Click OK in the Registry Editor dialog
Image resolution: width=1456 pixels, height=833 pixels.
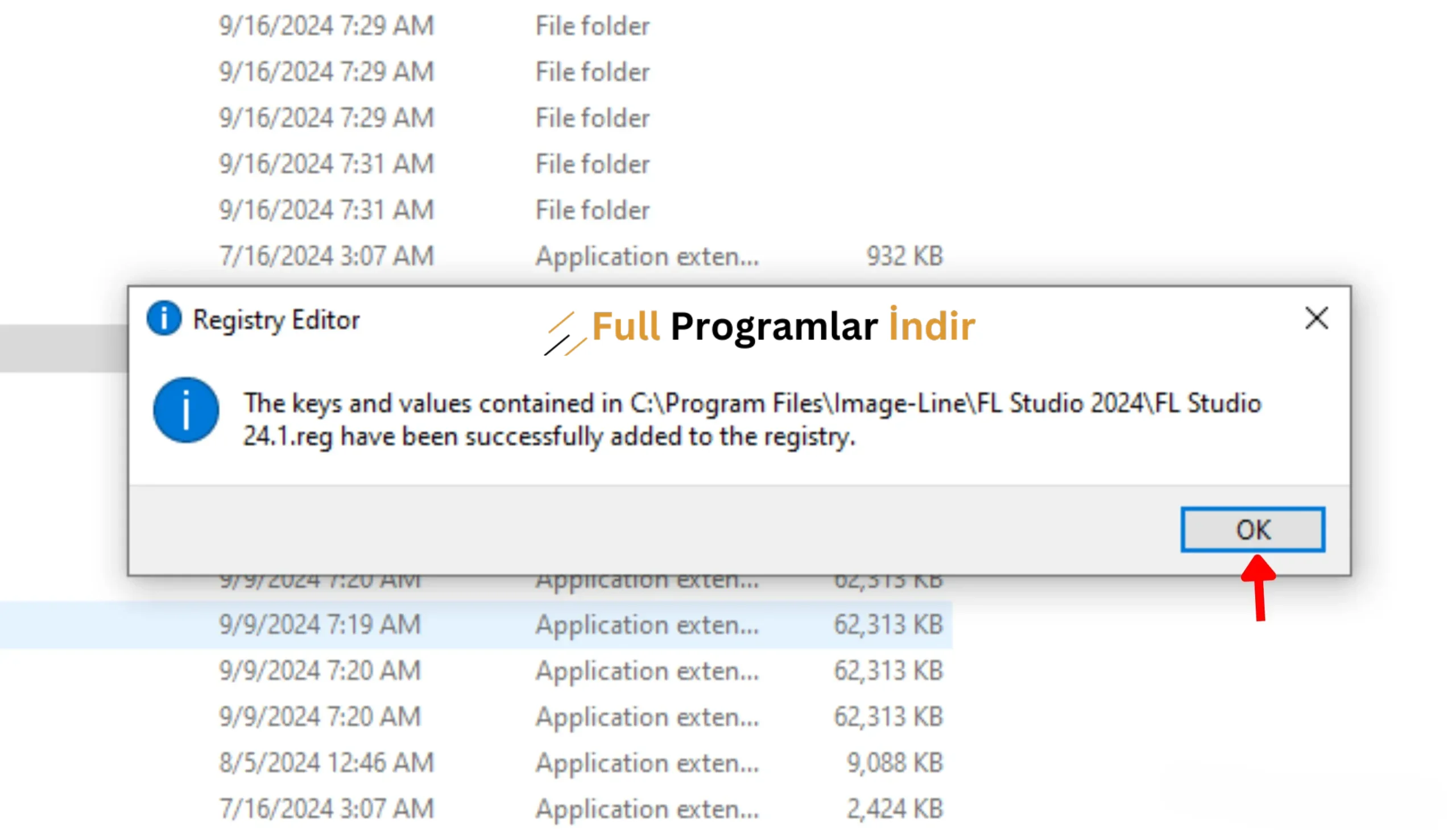pyautogui.click(x=1252, y=529)
